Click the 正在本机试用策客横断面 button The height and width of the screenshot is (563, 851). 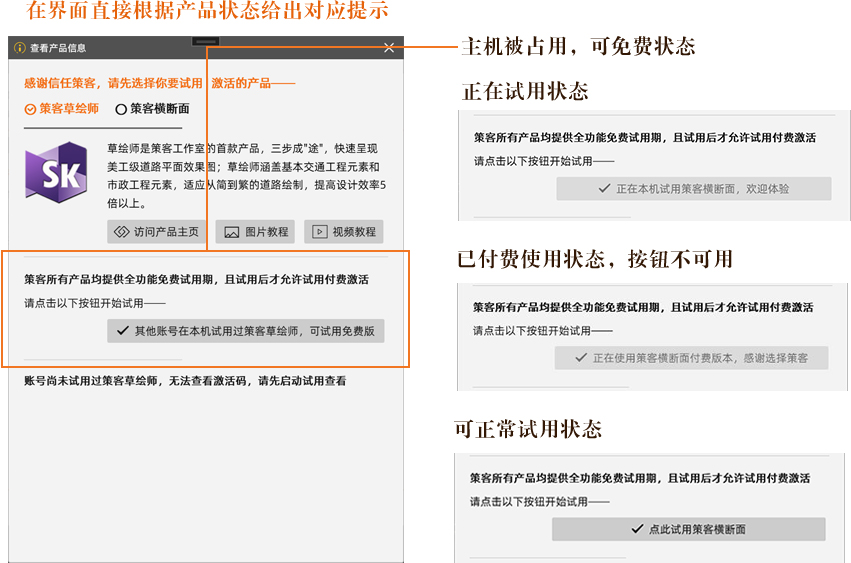pyautogui.click(x=694, y=189)
